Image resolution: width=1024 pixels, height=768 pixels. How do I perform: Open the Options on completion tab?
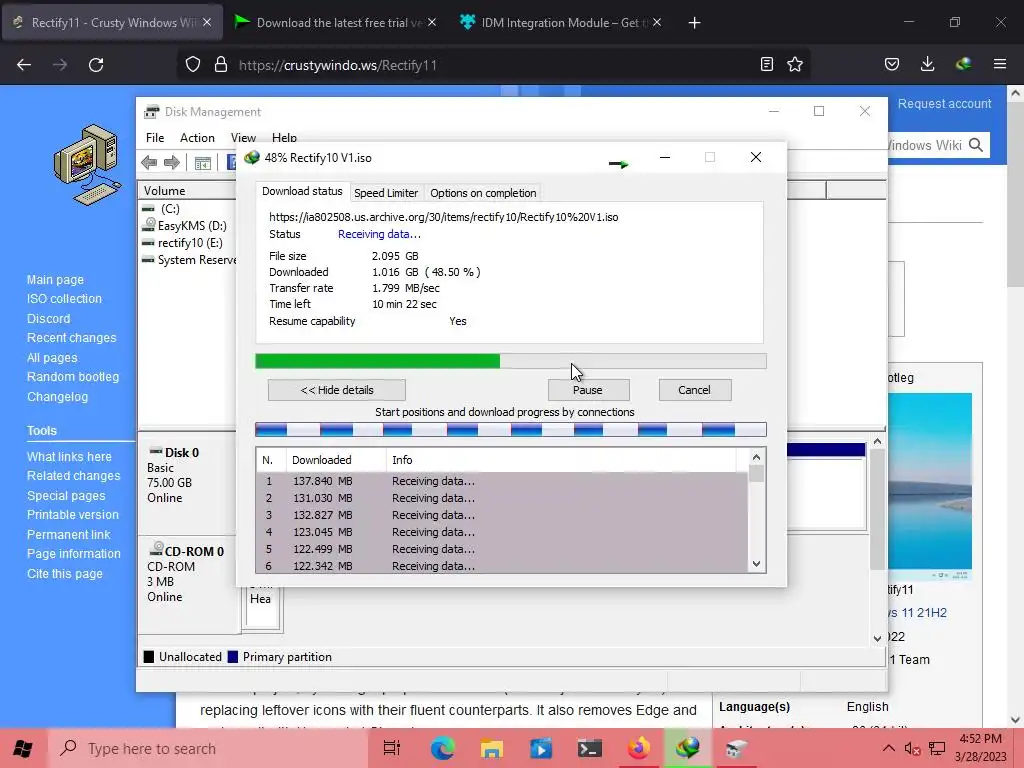(x=483, y=193)
